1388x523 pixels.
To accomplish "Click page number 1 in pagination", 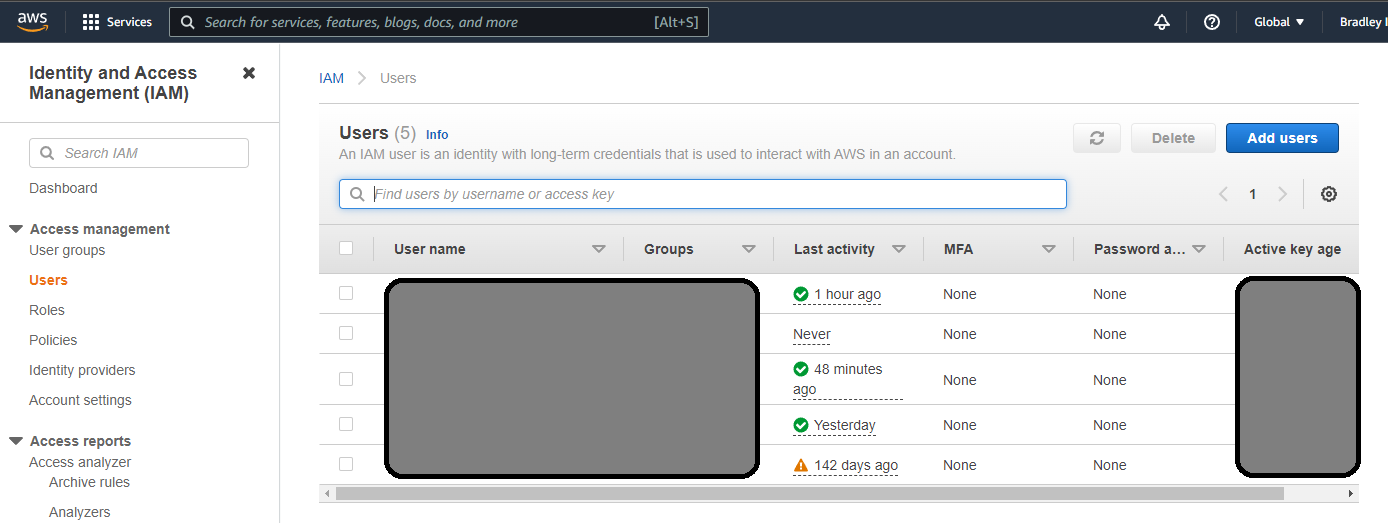I will pyautogui.click(x=1252, y=194).
